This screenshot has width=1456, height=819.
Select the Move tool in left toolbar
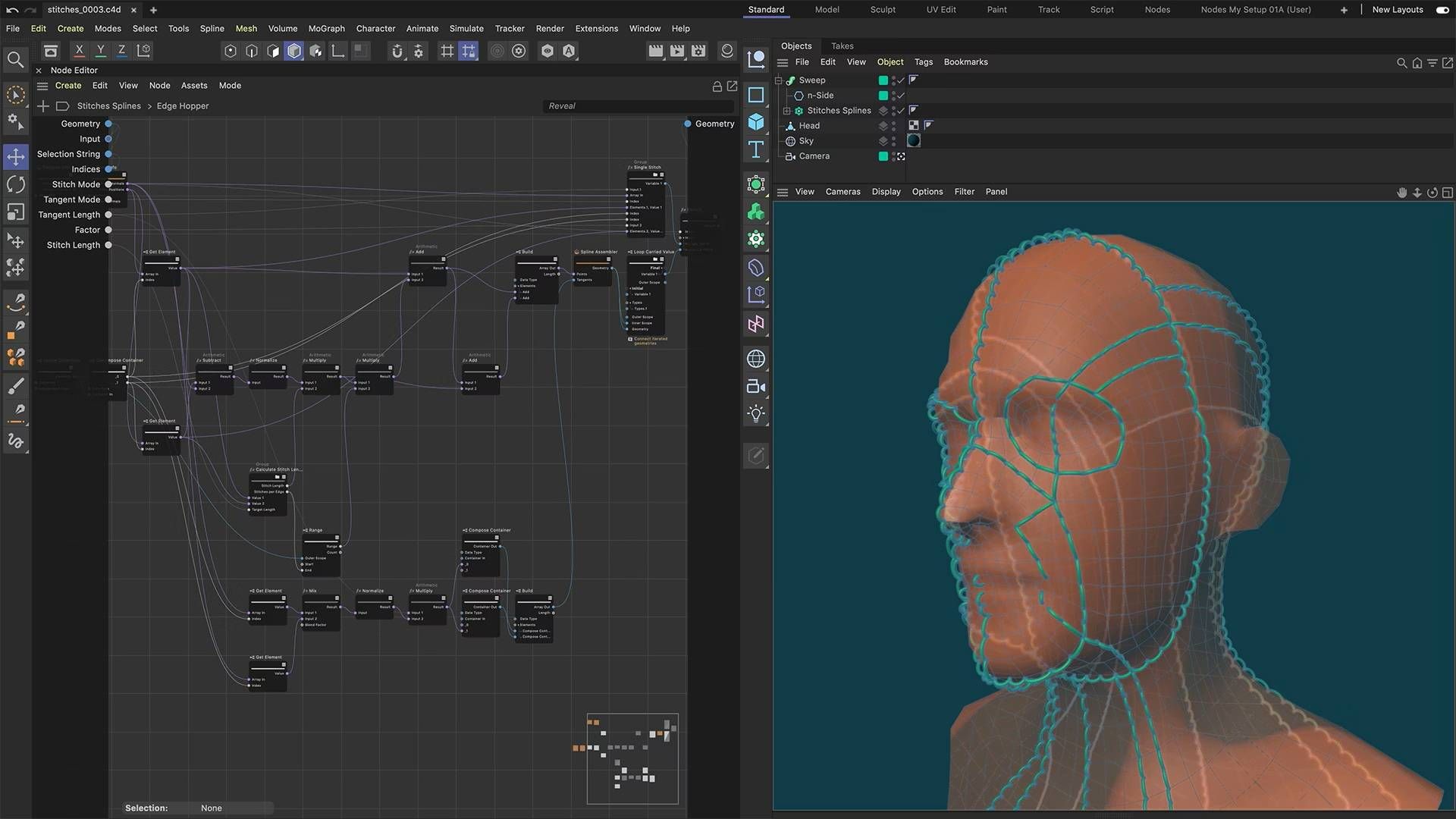[16, 157]
